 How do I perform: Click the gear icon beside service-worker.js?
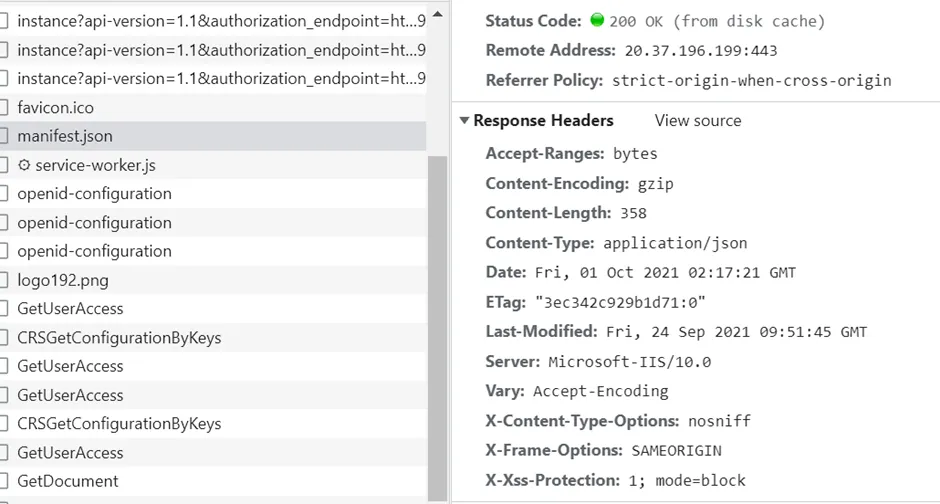coord(24,165)
